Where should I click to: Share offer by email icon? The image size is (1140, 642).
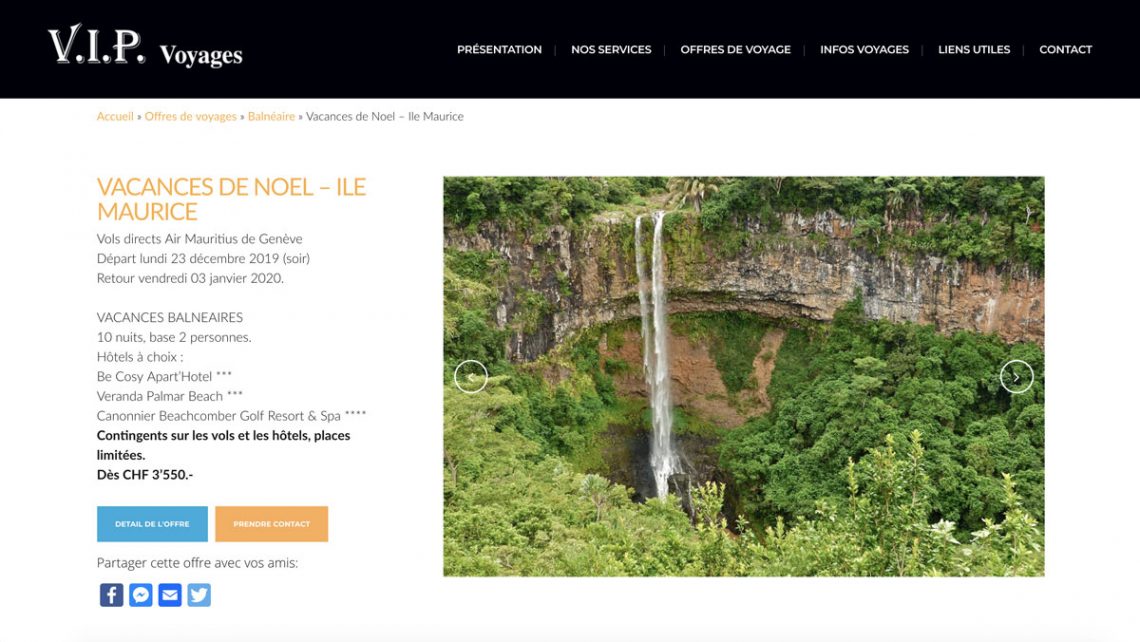[x=169, y=595]
